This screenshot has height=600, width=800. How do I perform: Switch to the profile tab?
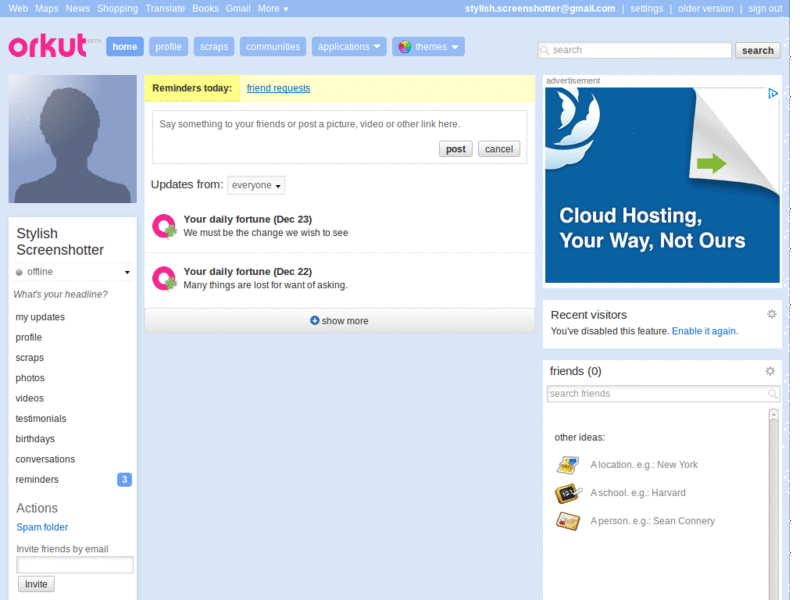168,47
